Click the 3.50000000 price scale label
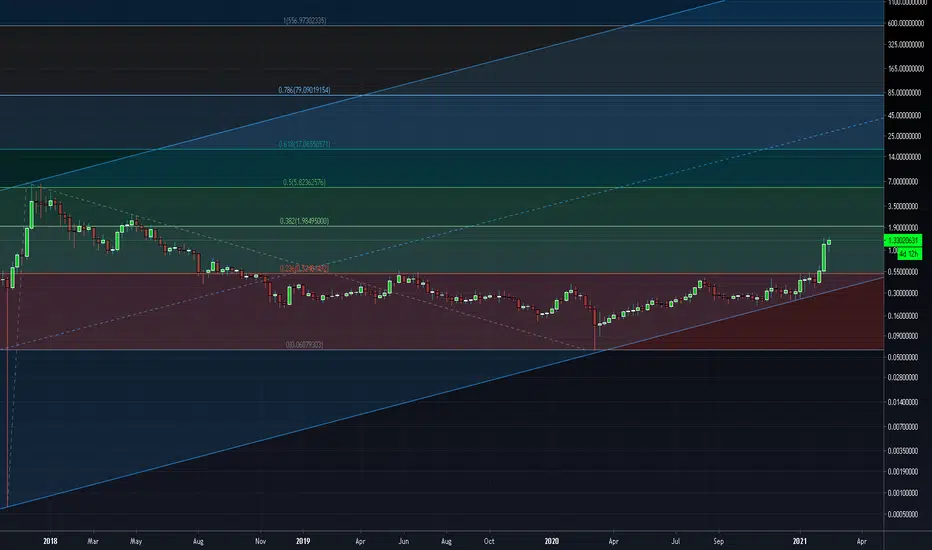The height and width of the screenshot is (550, 932). tap(904, 206)
